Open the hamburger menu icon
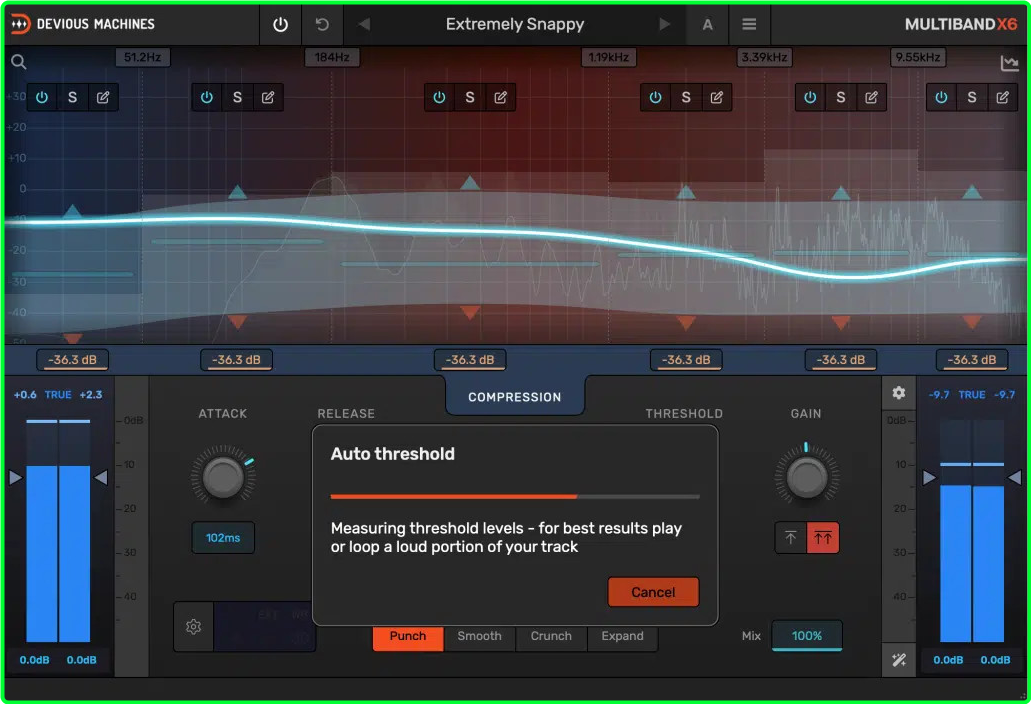The height and width of the screenshot is (704, 1031). click(749, 24)
